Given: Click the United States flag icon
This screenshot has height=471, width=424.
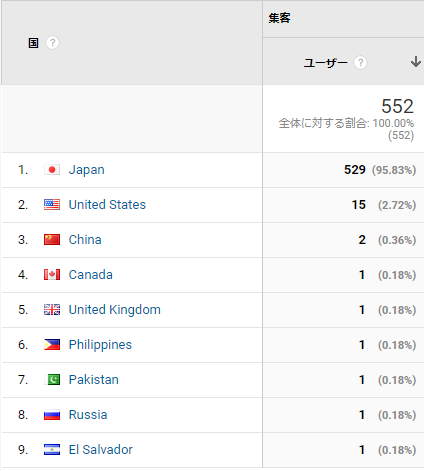Looking at the screenshot, I should [52, 205].
